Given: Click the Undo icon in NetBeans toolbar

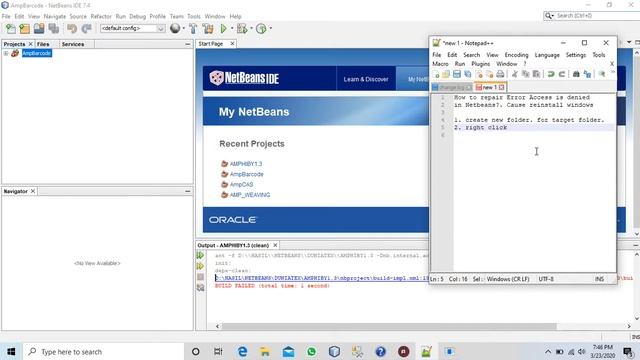Looking at the screenshot, I should click(72, 29).
